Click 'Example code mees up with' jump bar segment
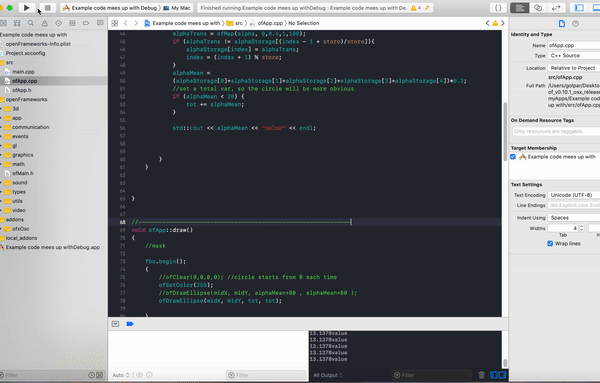 182,23
